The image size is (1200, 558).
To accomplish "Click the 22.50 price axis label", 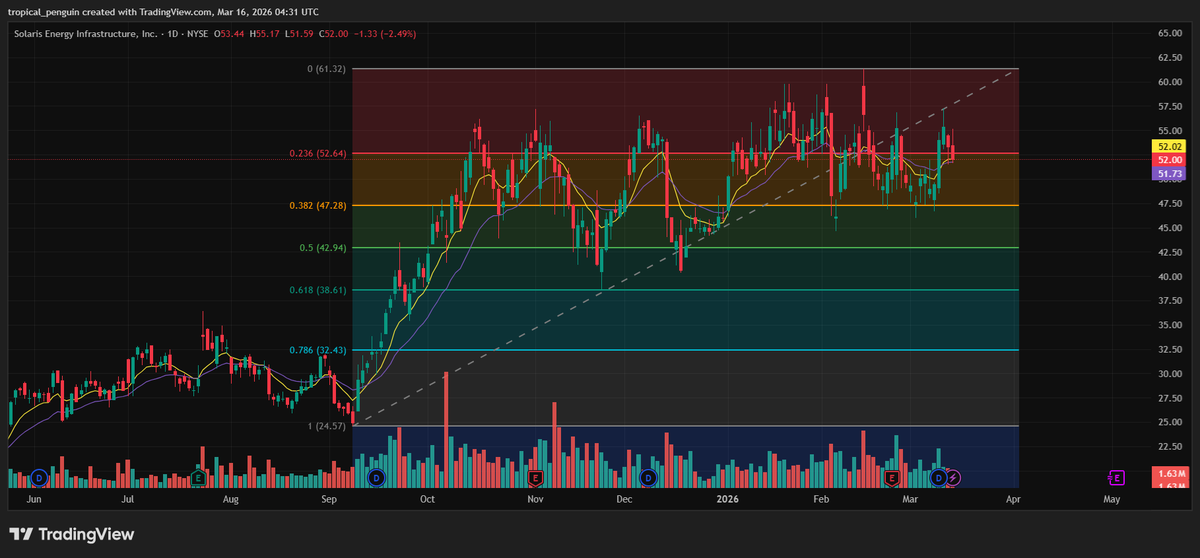I will 1170,446.
